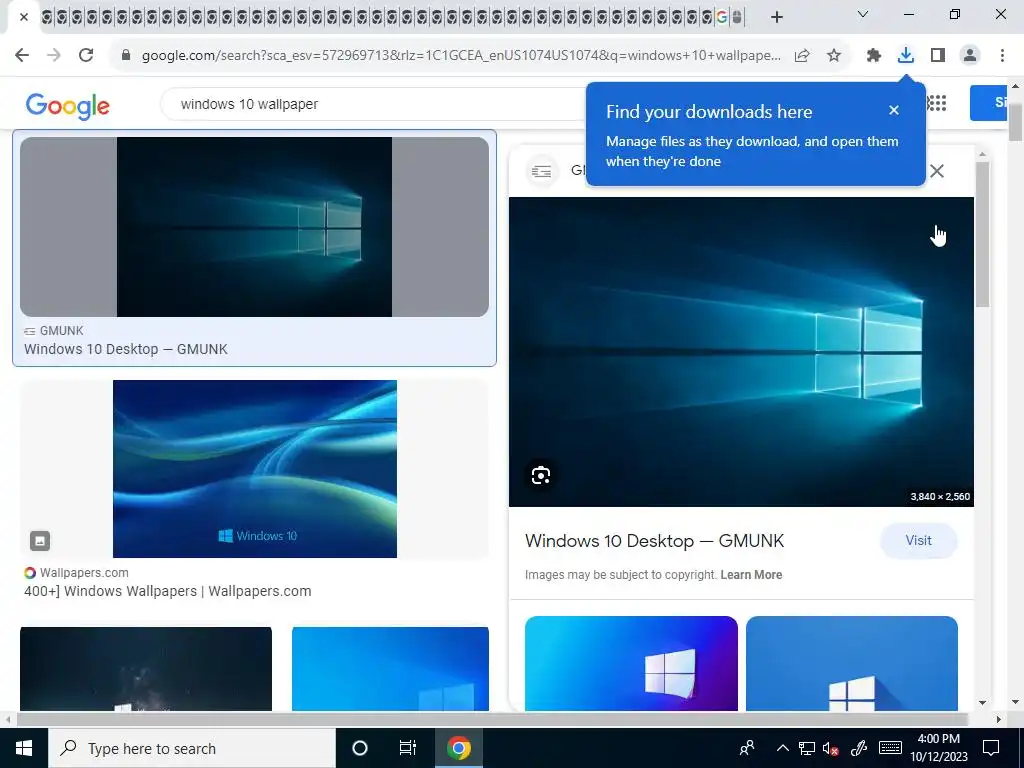Toggle Chrome side panel icon
1024x768 pixels.
[x=938, y=56]
